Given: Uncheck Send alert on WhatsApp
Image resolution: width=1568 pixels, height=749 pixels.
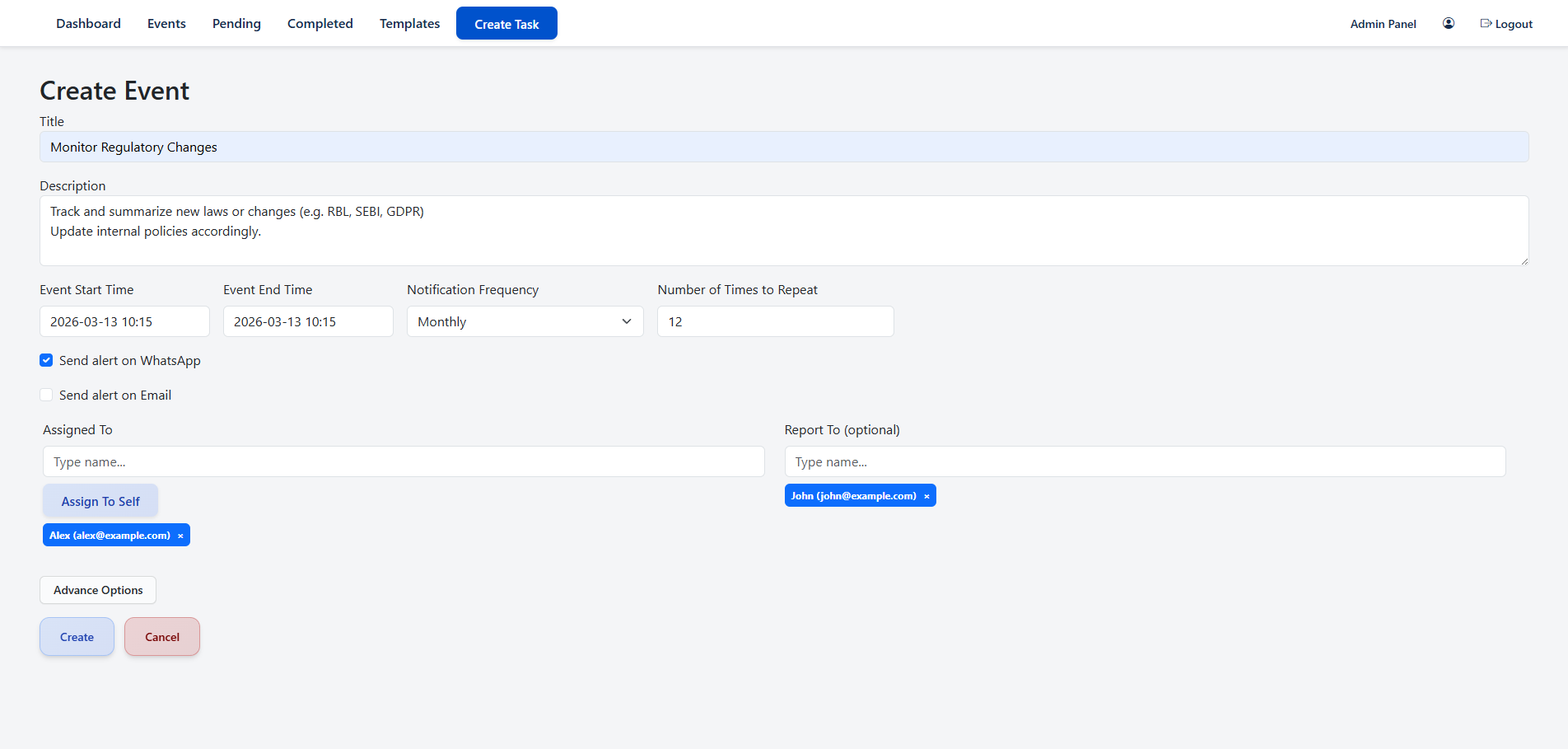Looking at the screenshot, I should point(46,360).
